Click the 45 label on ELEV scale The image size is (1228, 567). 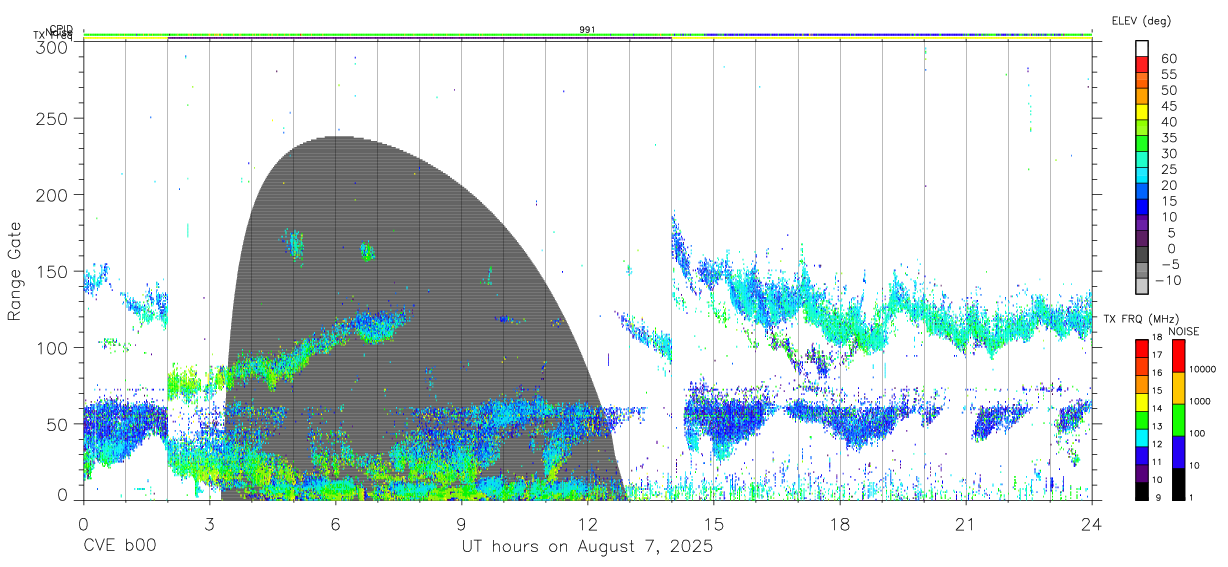pyautogui.click(x=1169, y=106)
